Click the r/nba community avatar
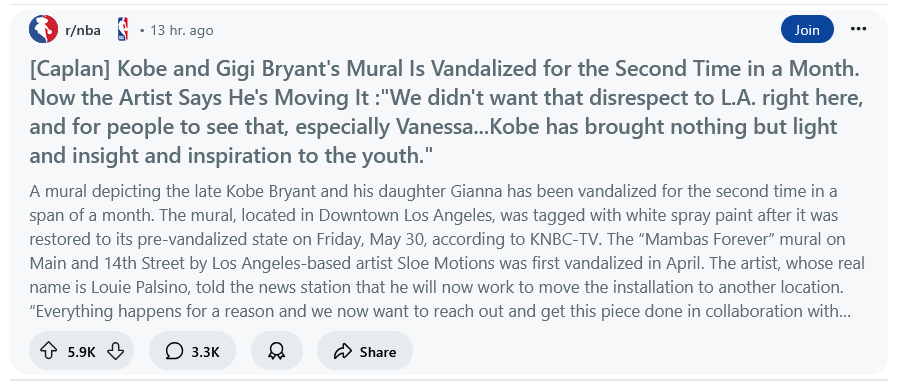The height and width of the screenshot is (383, 900). tap(43, 30)
